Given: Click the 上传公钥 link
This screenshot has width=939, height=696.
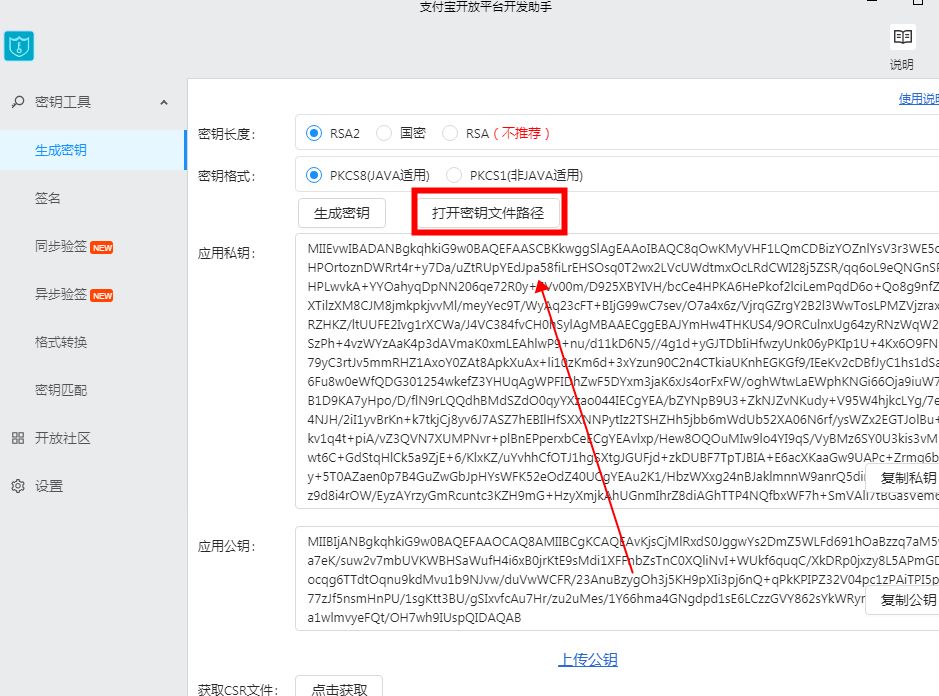Looking at the screenshot, I should 587,659.
